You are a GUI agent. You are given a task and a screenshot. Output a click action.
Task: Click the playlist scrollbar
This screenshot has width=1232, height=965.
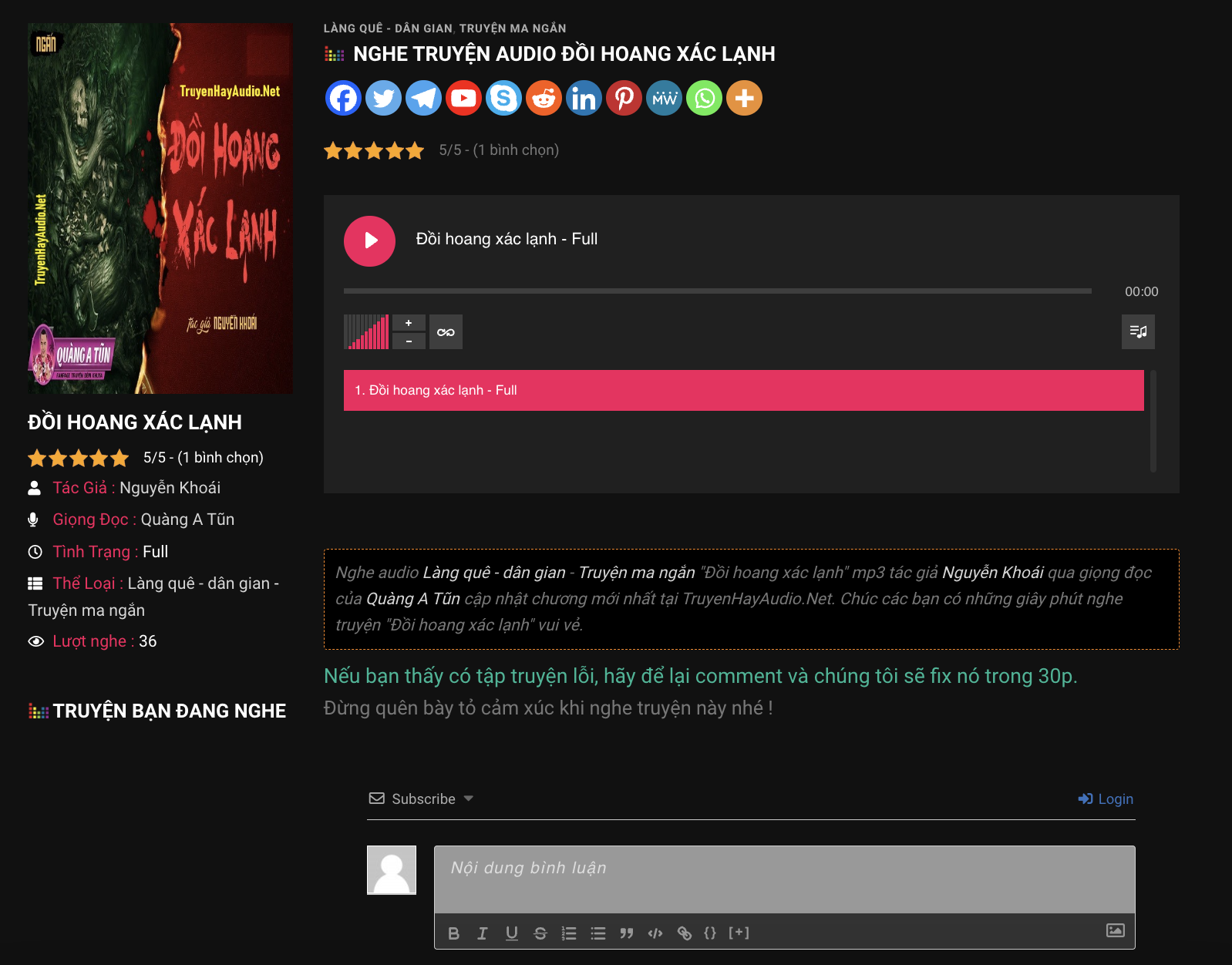click(x=1153, y=421)
